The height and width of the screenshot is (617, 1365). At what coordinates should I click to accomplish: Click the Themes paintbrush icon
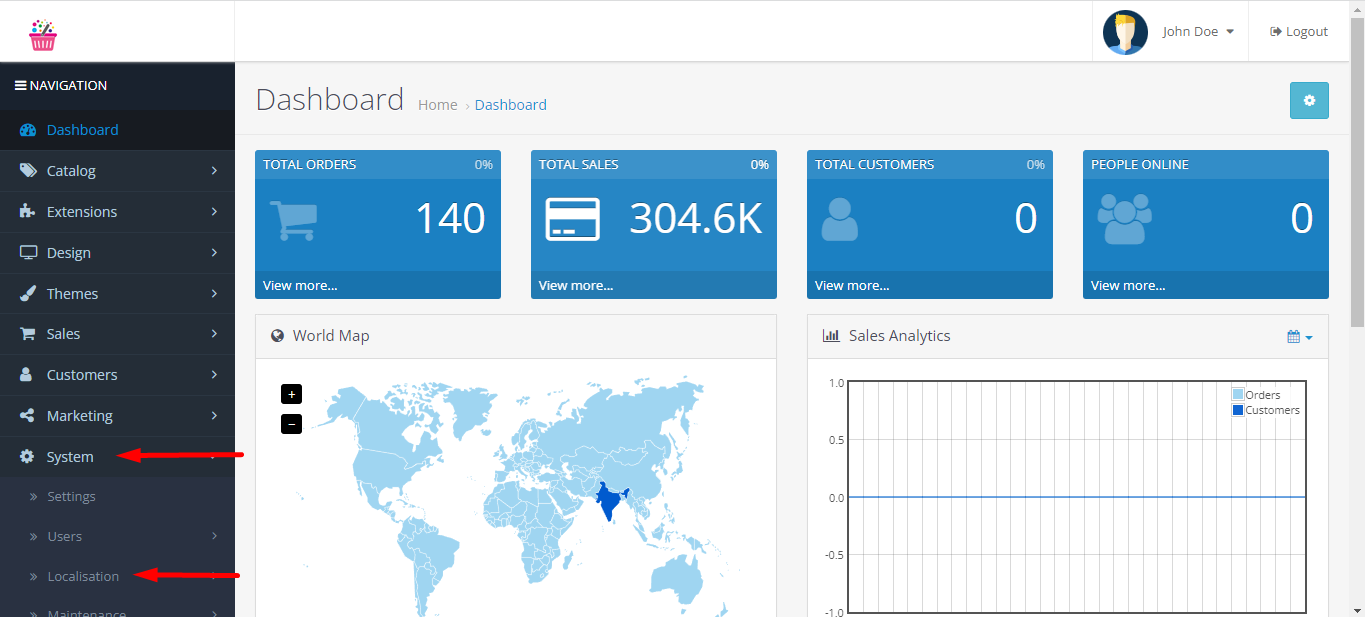coord(28,294)
